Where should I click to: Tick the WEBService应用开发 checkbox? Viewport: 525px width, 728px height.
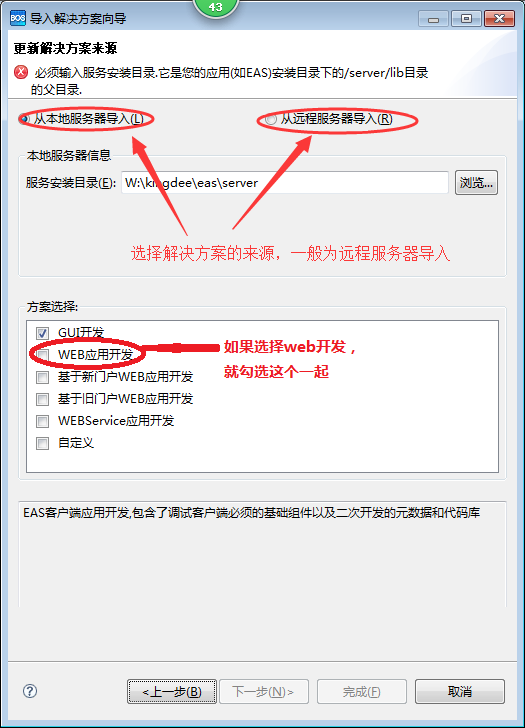tap(42, 421)
